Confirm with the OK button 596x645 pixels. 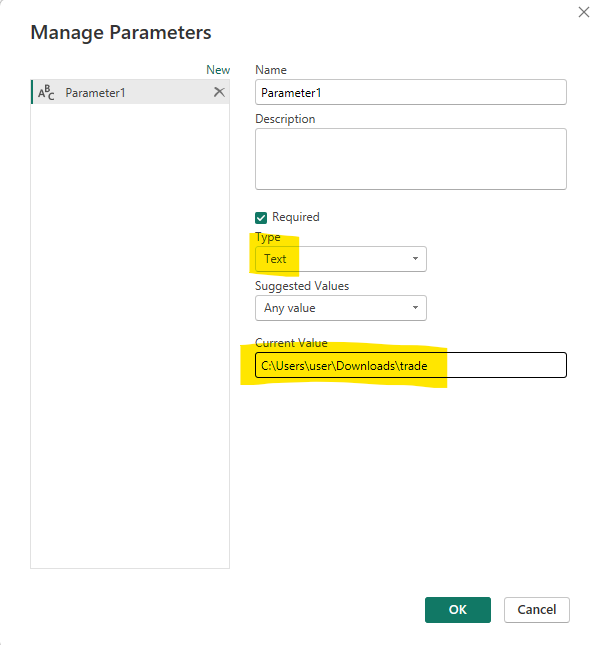click(457, 610)
